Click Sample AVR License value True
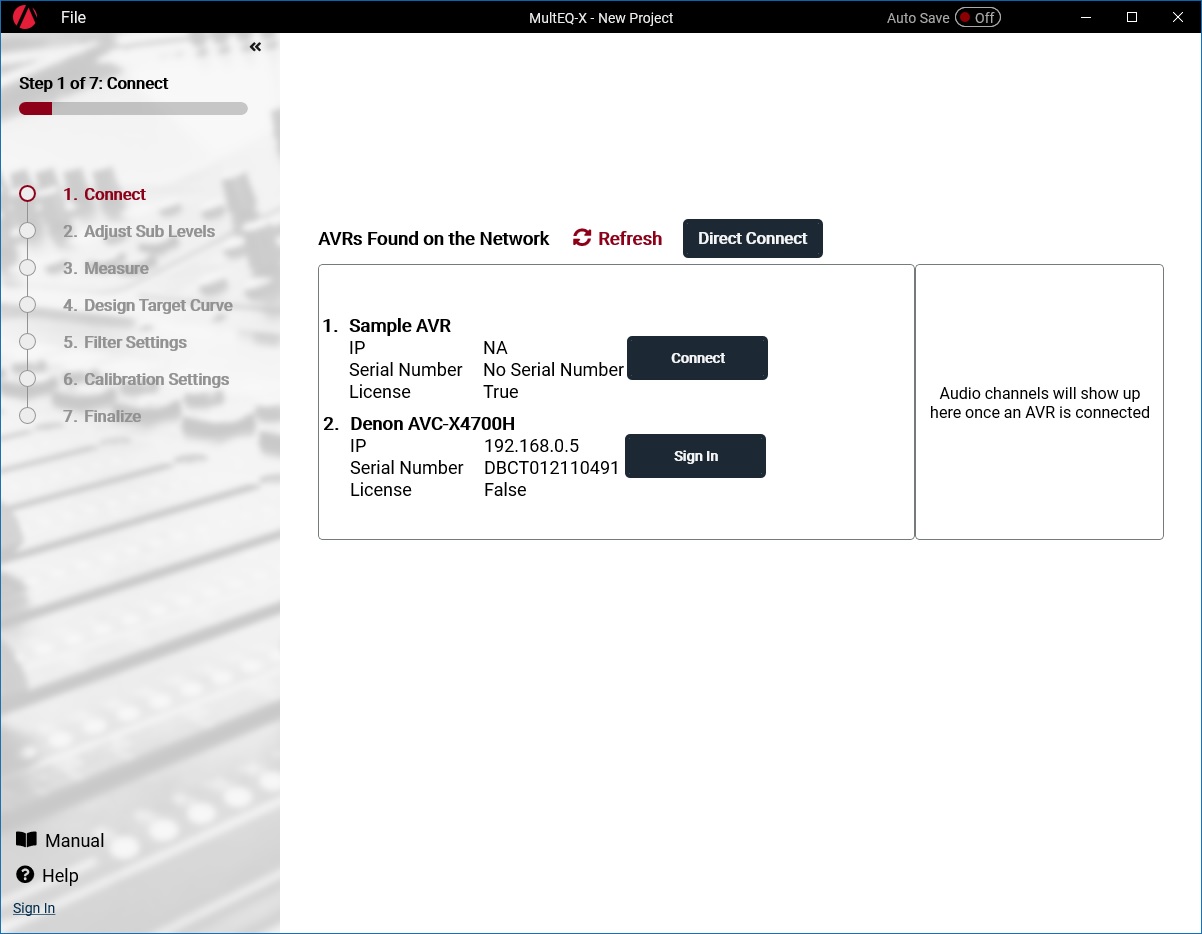 point(500,392)
